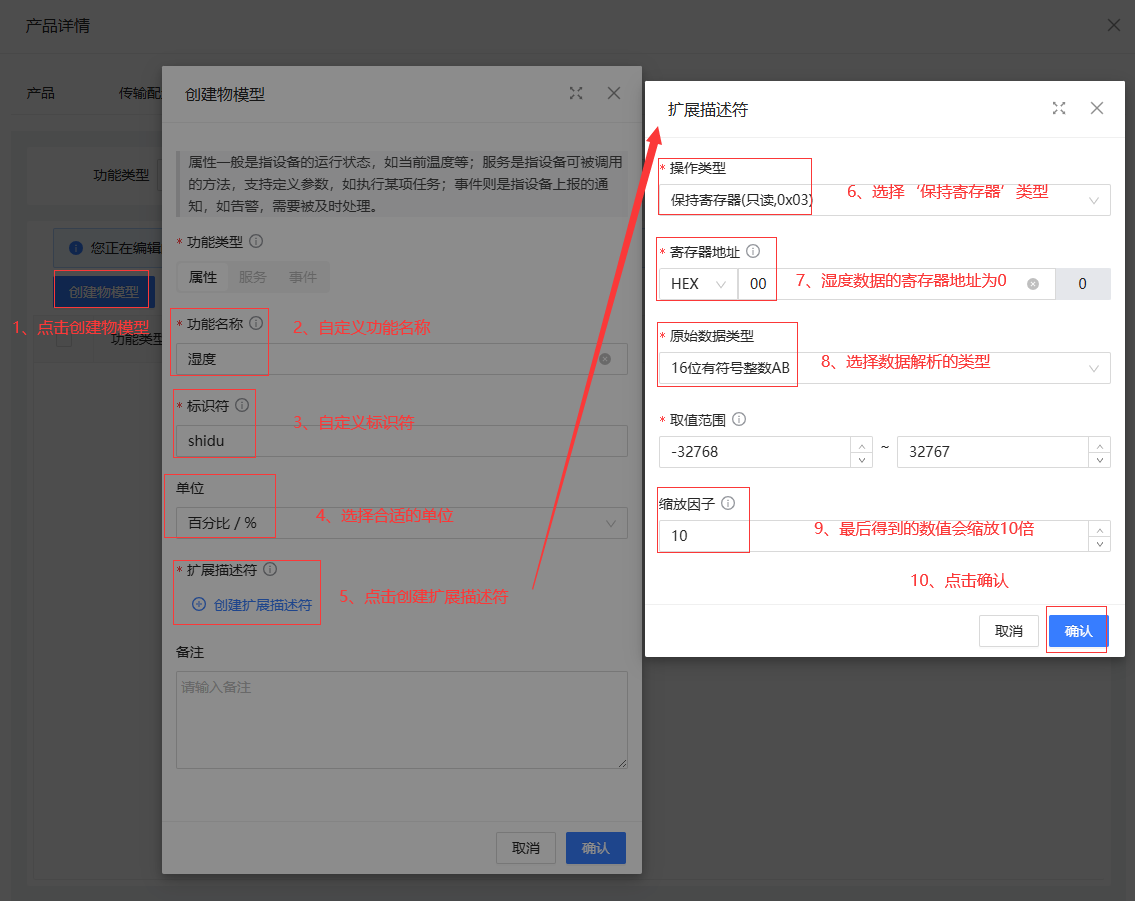Click 确认 in the 扩展描述符 dialog
Screen dimensions: 1135x901
click(x=1078, y=631)
